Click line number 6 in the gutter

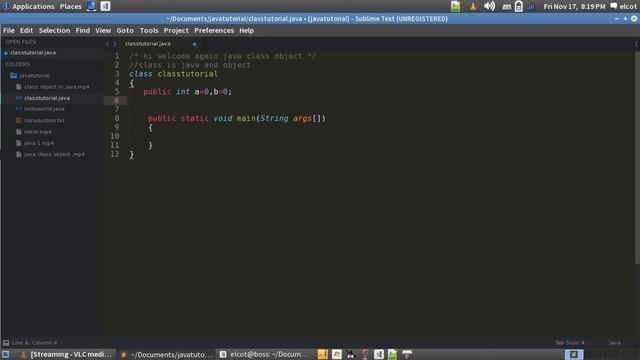coord(117,100)
